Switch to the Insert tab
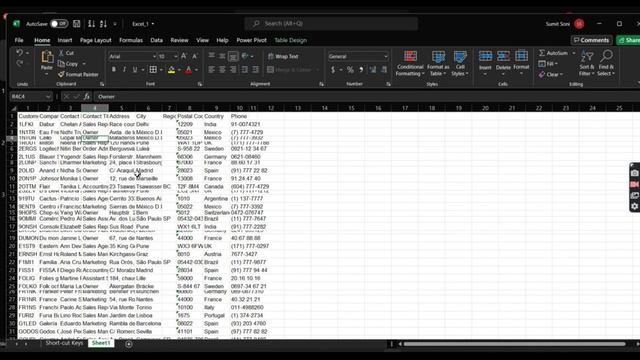Screen dimensions: 640x360 [x=64, y=40]
